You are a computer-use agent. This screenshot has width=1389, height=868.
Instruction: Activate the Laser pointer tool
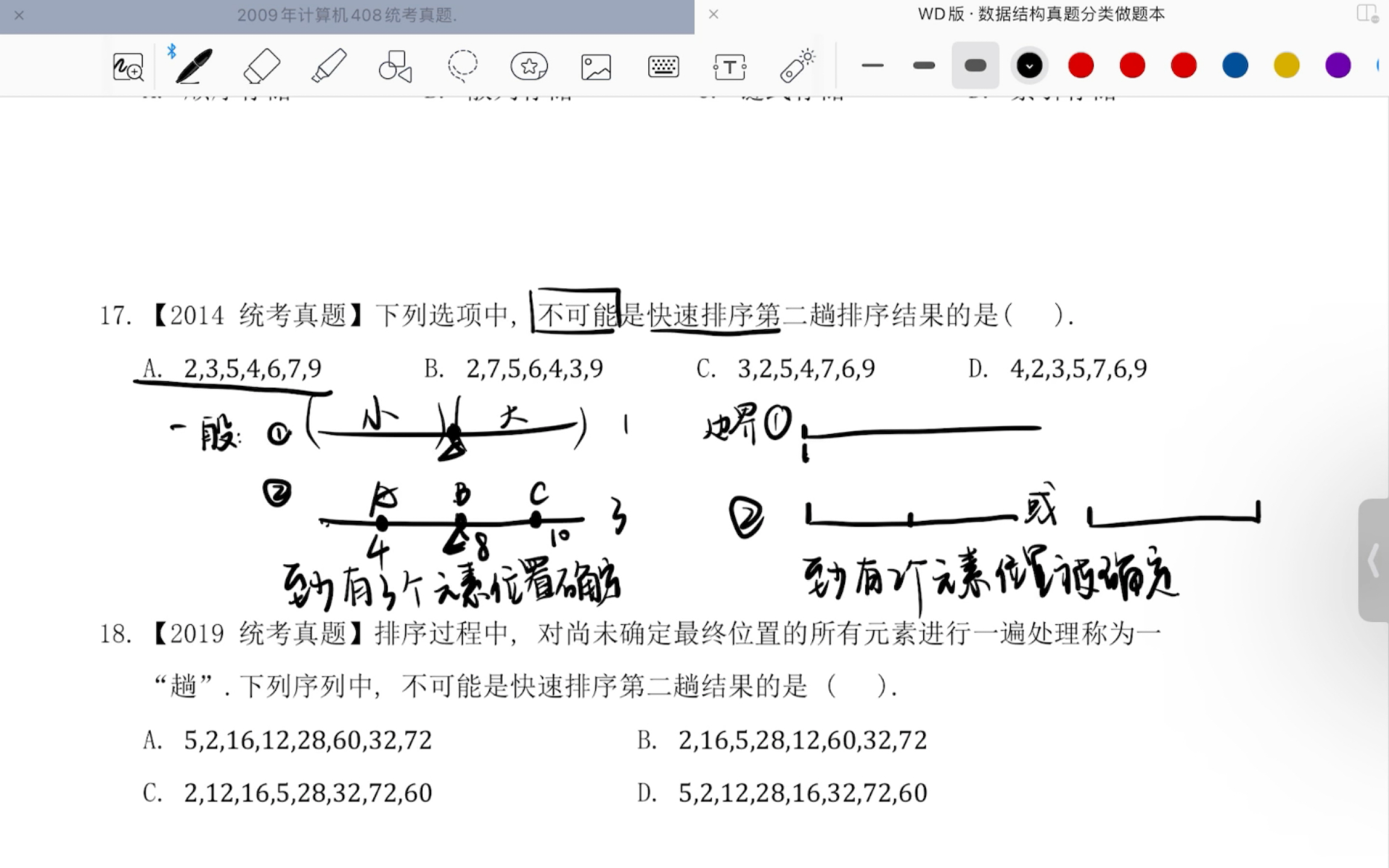point(797,66)
